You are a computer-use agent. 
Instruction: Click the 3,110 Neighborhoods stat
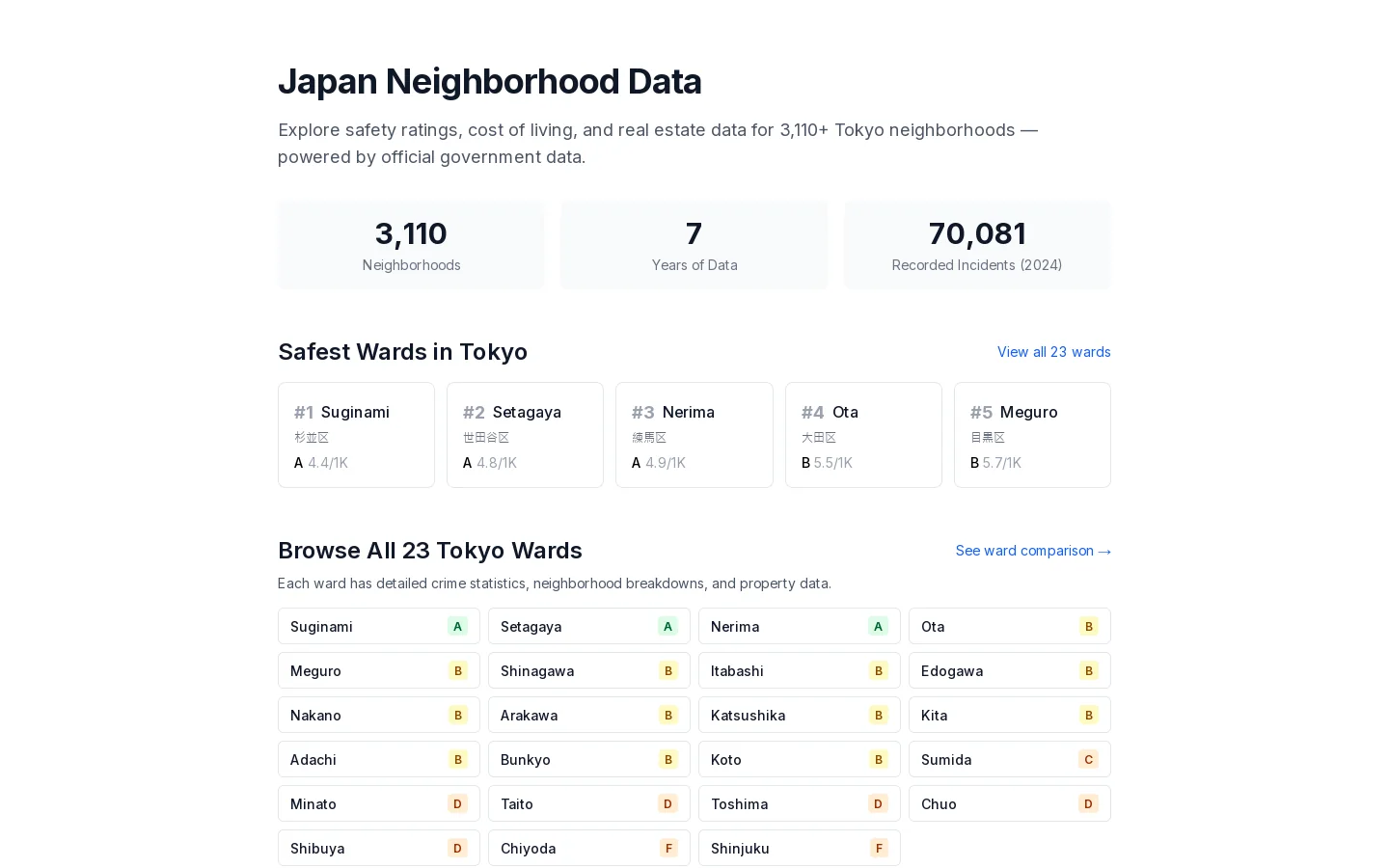point(411,245)
